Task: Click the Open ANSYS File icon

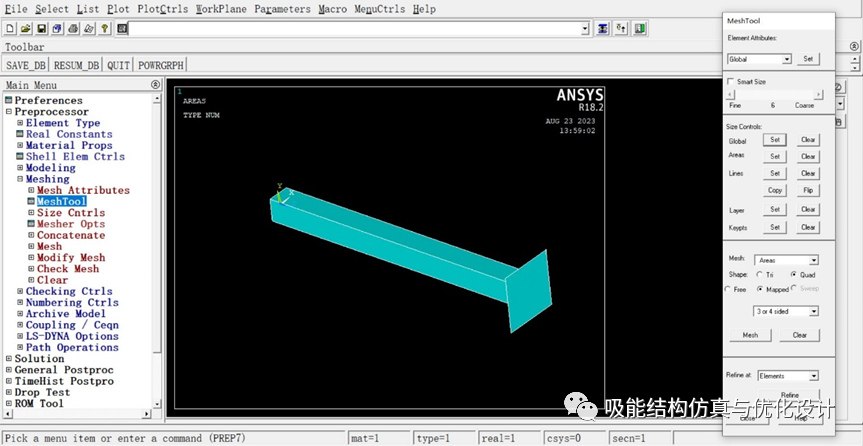Action: pyautogui.click(x=26, y=29)
